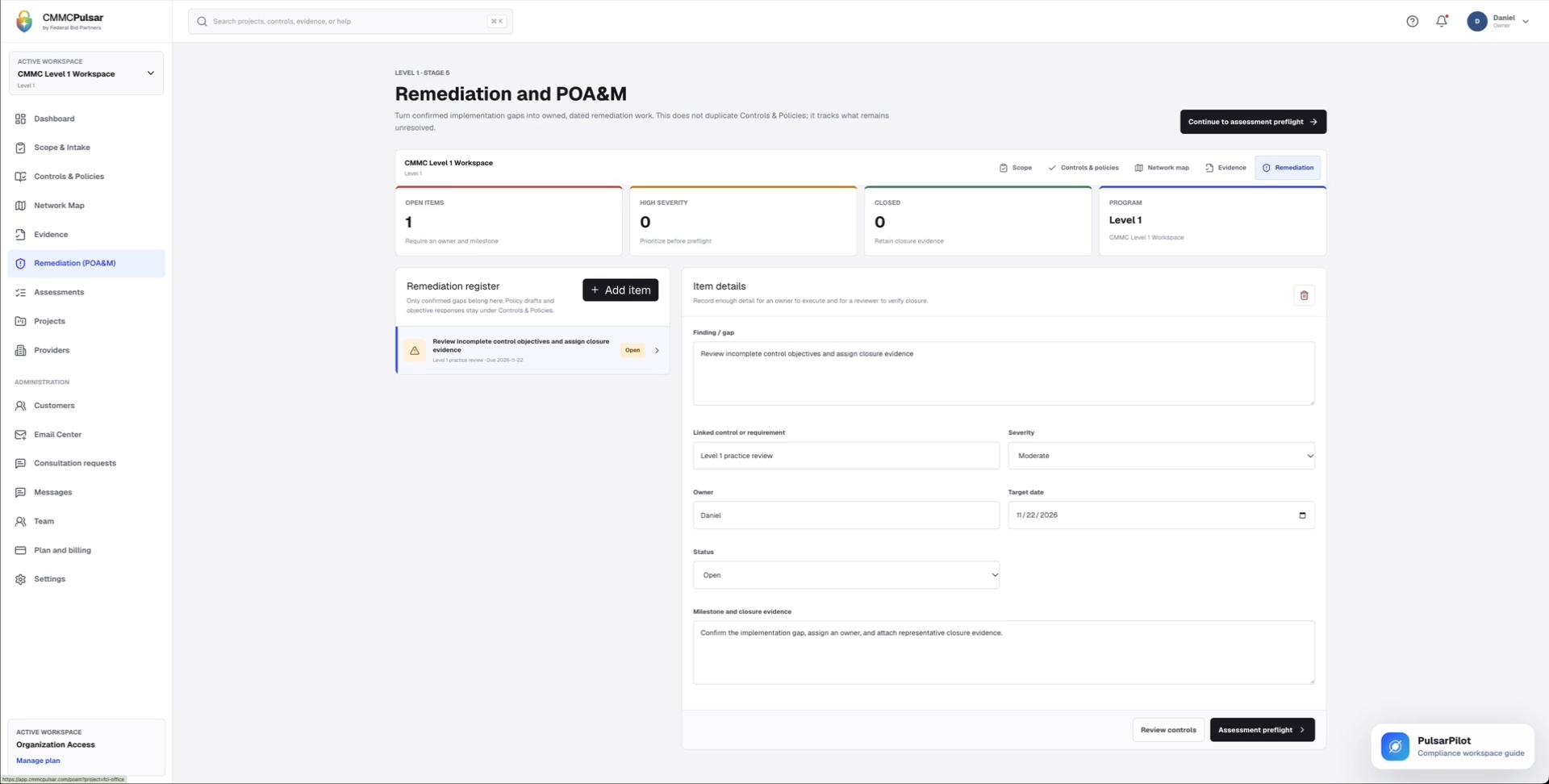The width and height of the screenshot is (1549, 784).
Task: Click the Owner input field
Action: (845, 515)
